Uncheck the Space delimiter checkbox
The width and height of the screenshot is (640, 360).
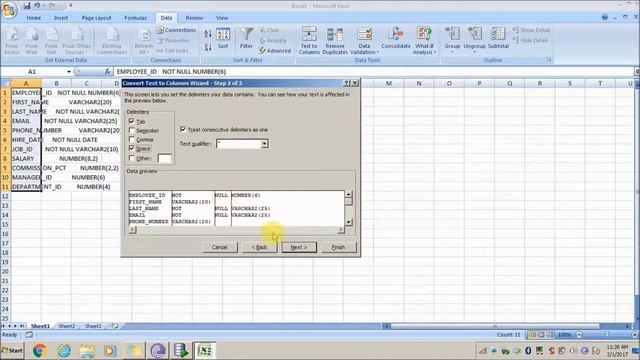[x=131, y=148]
